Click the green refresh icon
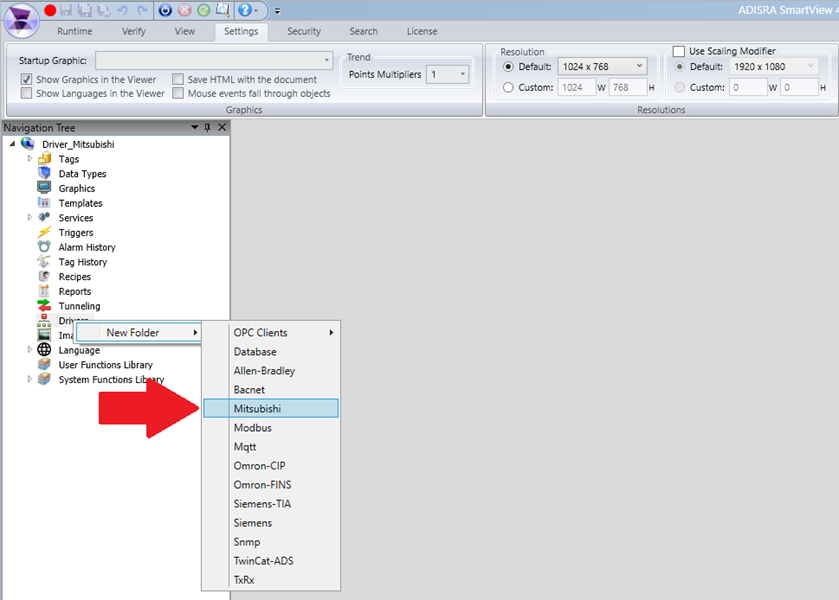The width and height of the screenshot is (839, 600). coord(203,10)
